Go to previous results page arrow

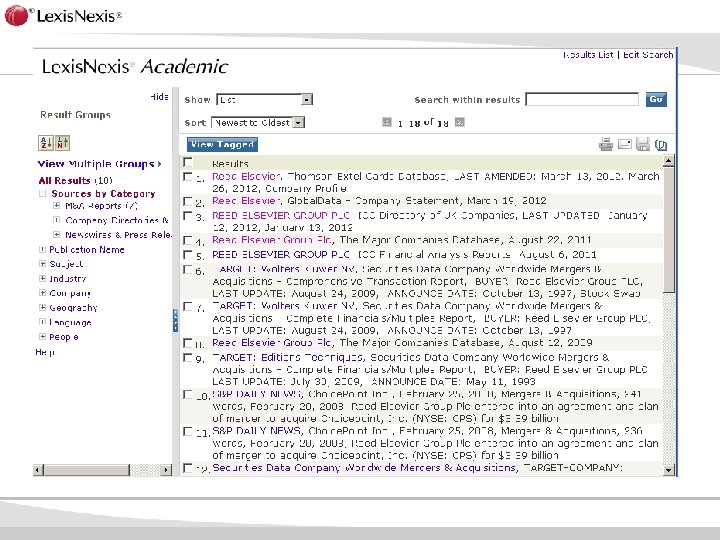pyautogui.click(x=387, y=122)
